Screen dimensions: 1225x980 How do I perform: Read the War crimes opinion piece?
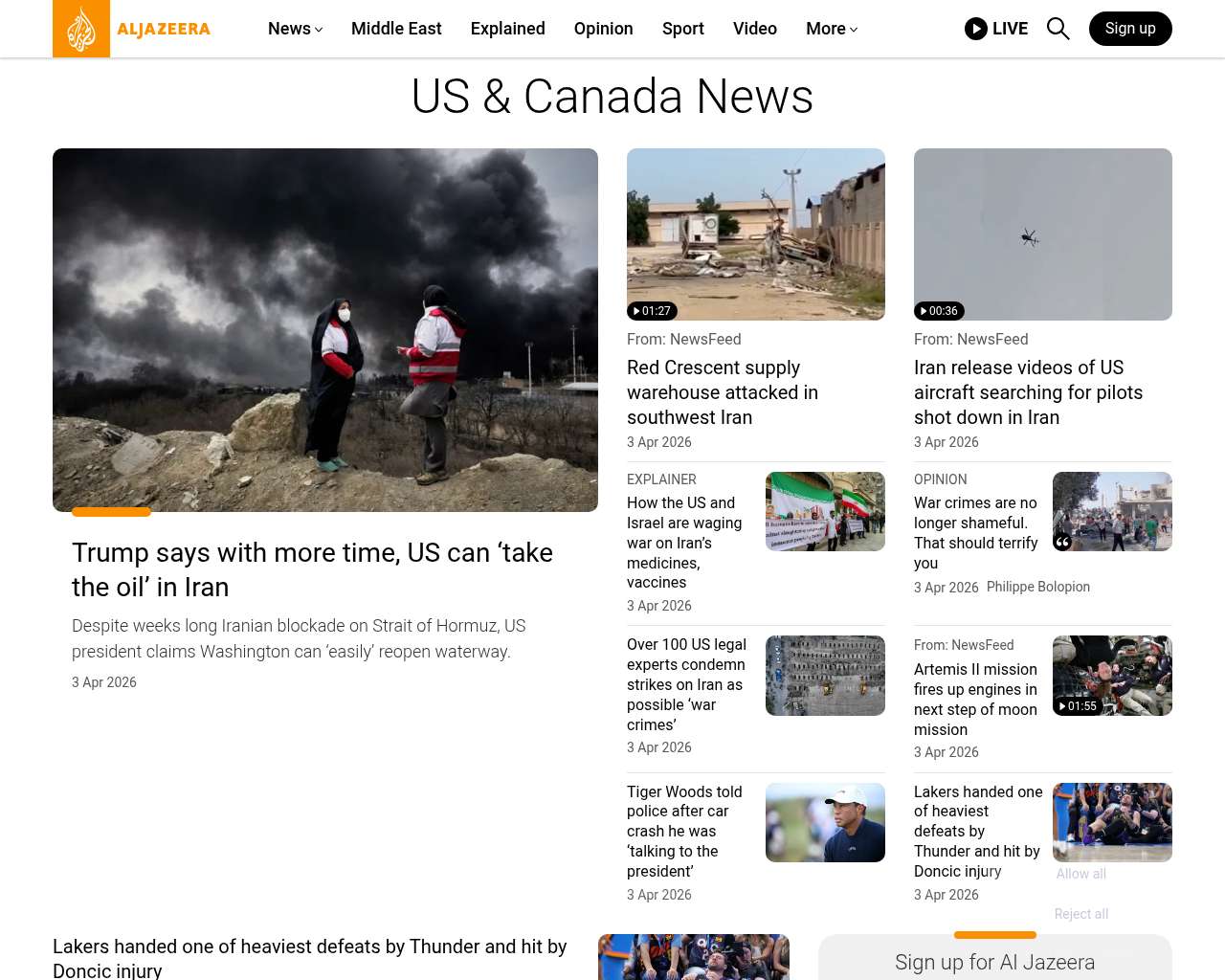[x=975, y=533]
